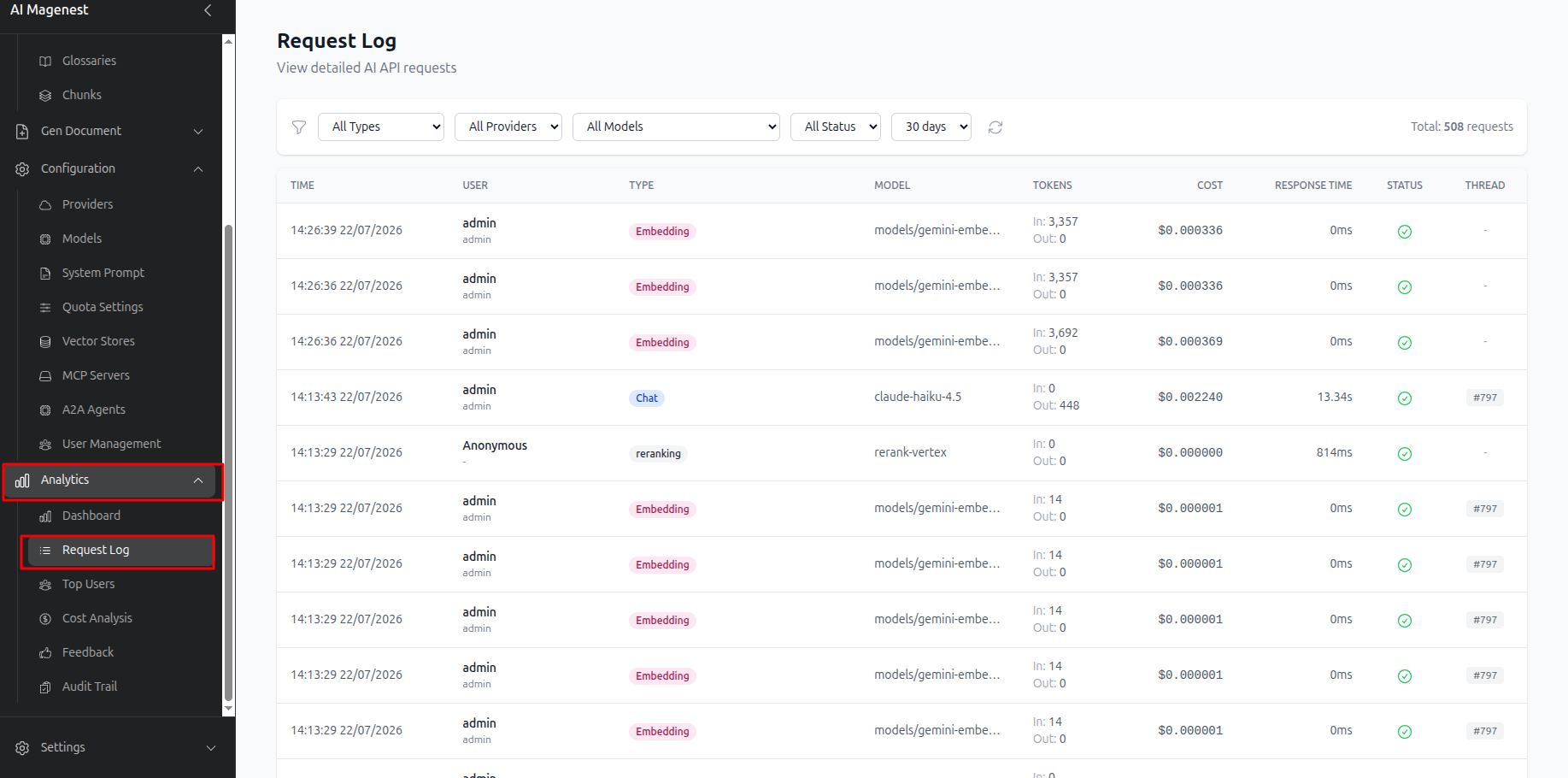Open thread #797 on the Chat row
Image resolution: width=1568 pixels, height=778 pixels.
1485,398
